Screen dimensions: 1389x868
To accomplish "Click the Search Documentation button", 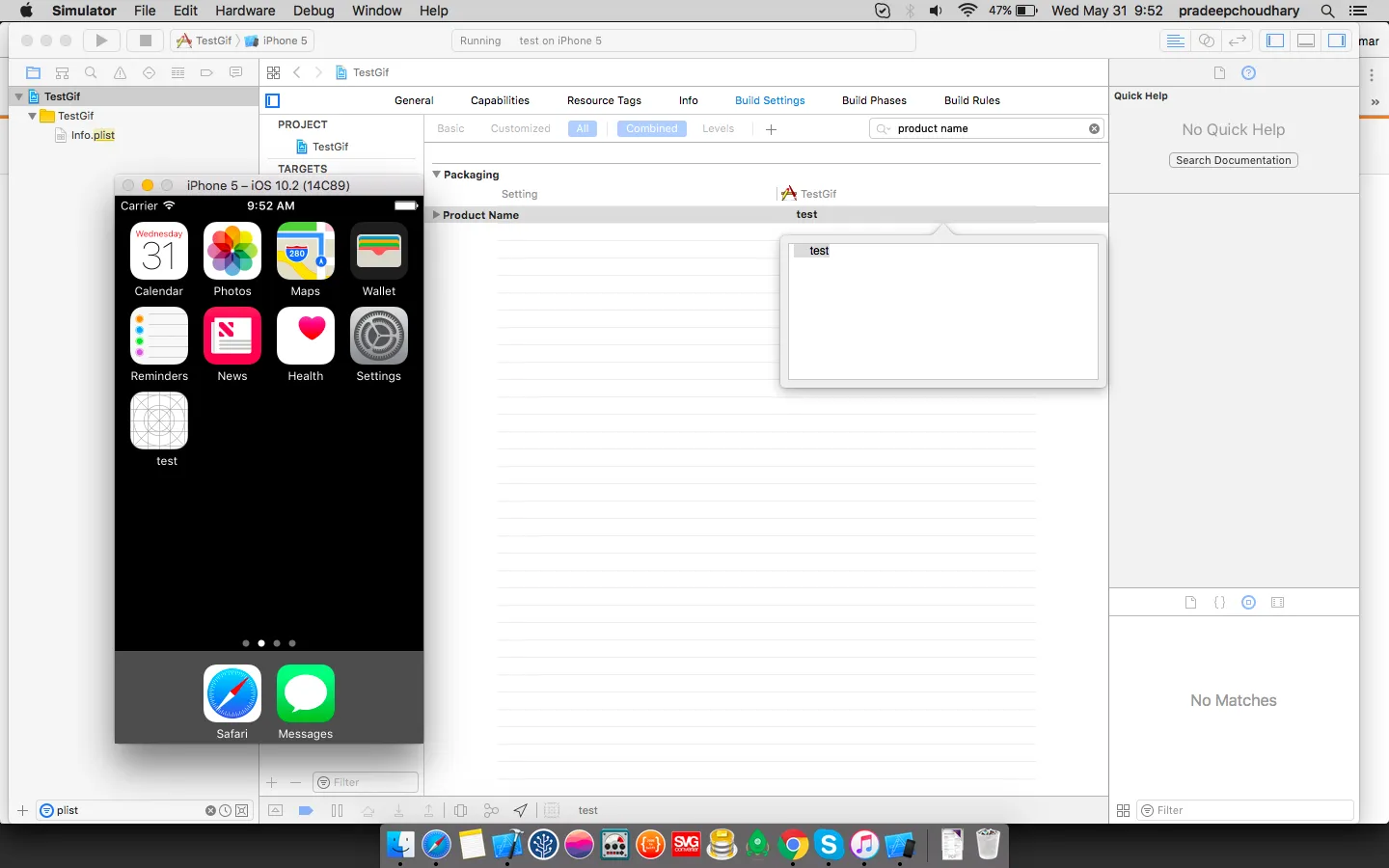I will click(1234, 160).
